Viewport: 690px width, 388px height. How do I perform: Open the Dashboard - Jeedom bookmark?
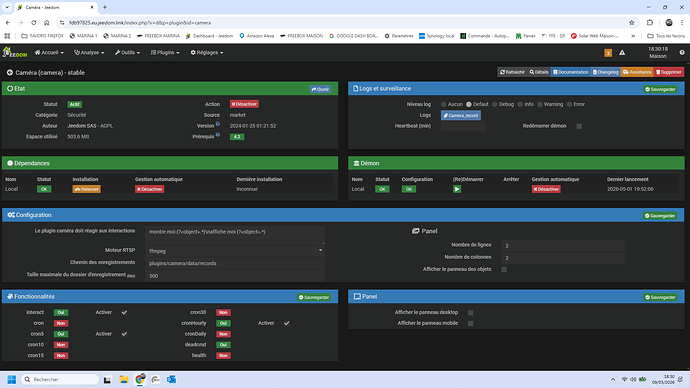point(209,36)
